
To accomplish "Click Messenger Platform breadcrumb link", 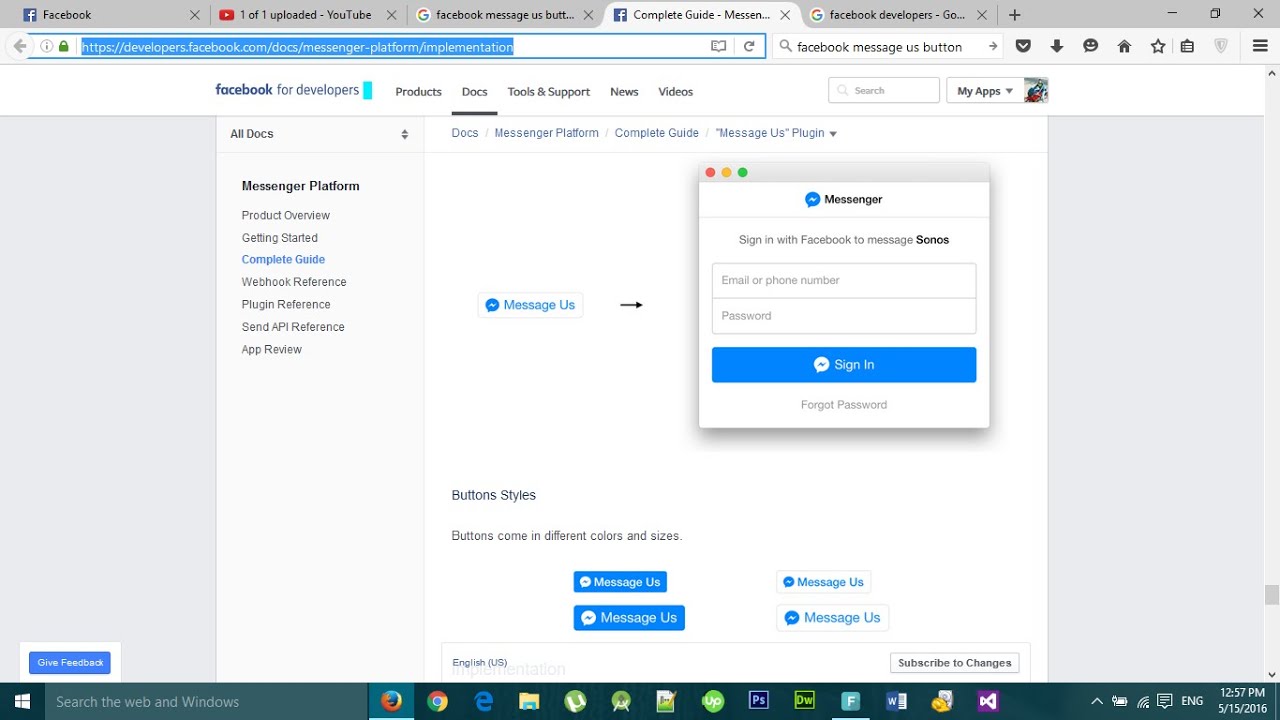I will point(547,133).
